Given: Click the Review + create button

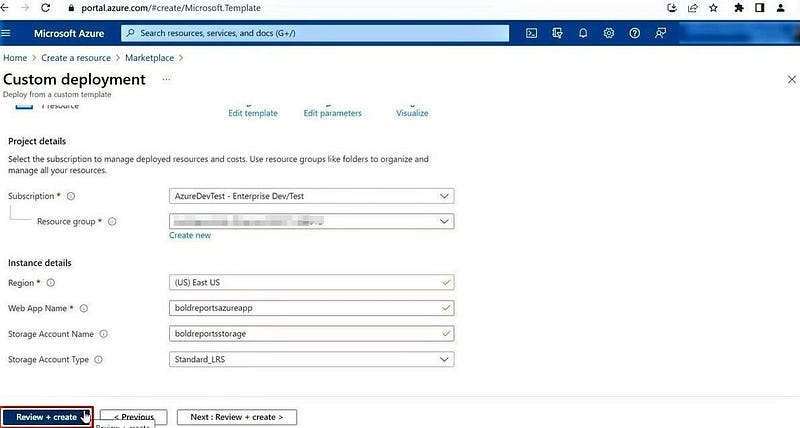Looking at the screenshot, I should pos(46,417).
